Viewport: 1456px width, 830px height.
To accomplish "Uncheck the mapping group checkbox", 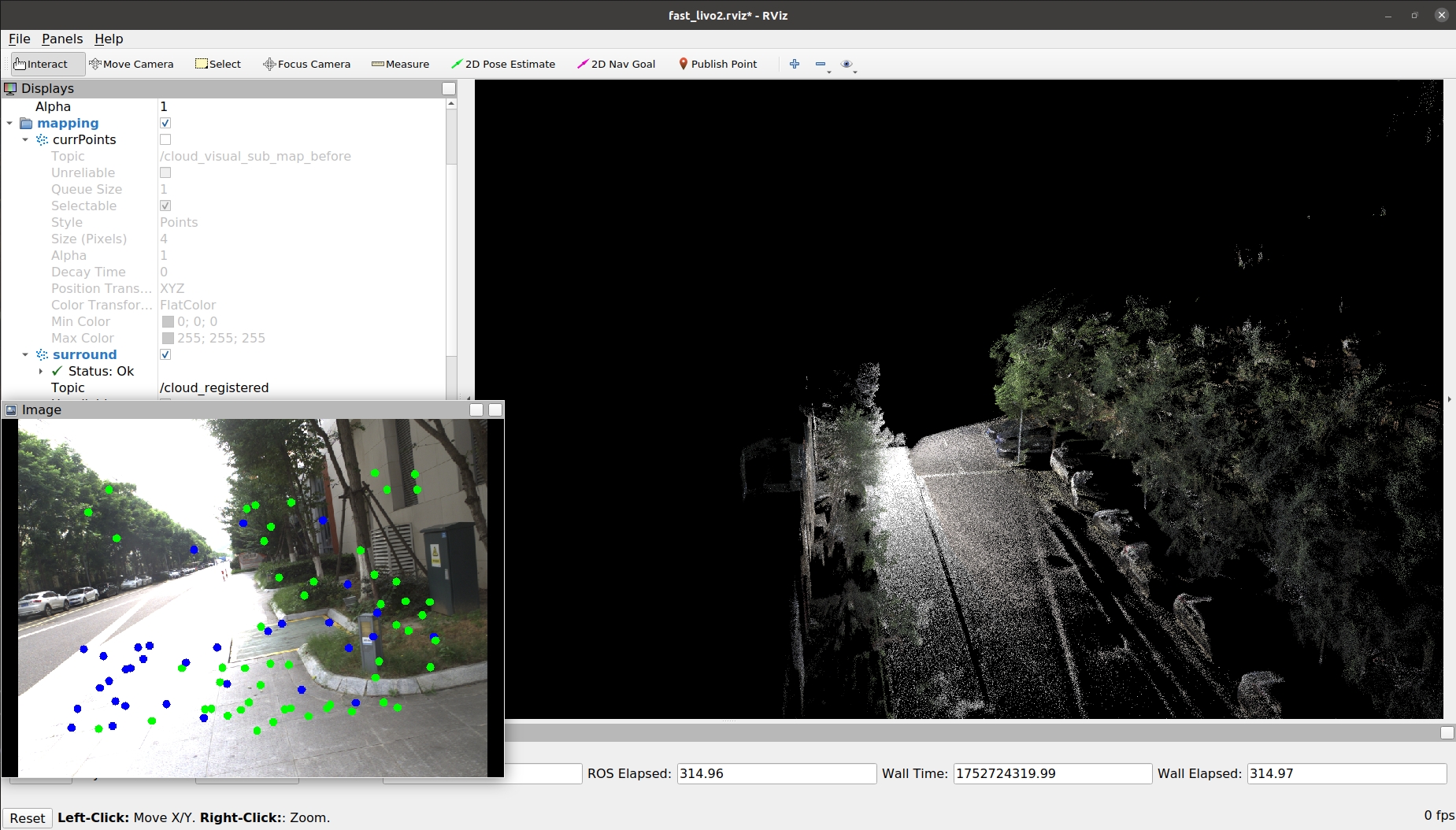I will (x=165, y=123).
